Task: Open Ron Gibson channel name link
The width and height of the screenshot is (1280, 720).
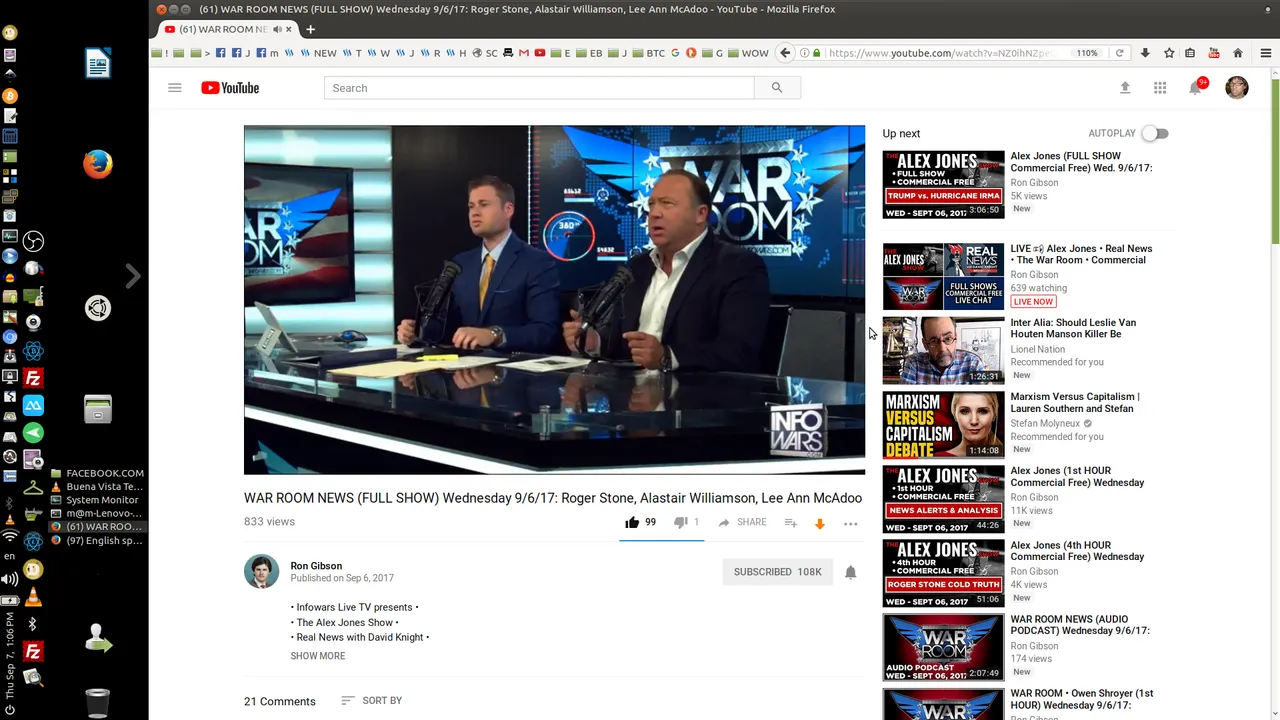Action: click(316, 566)
